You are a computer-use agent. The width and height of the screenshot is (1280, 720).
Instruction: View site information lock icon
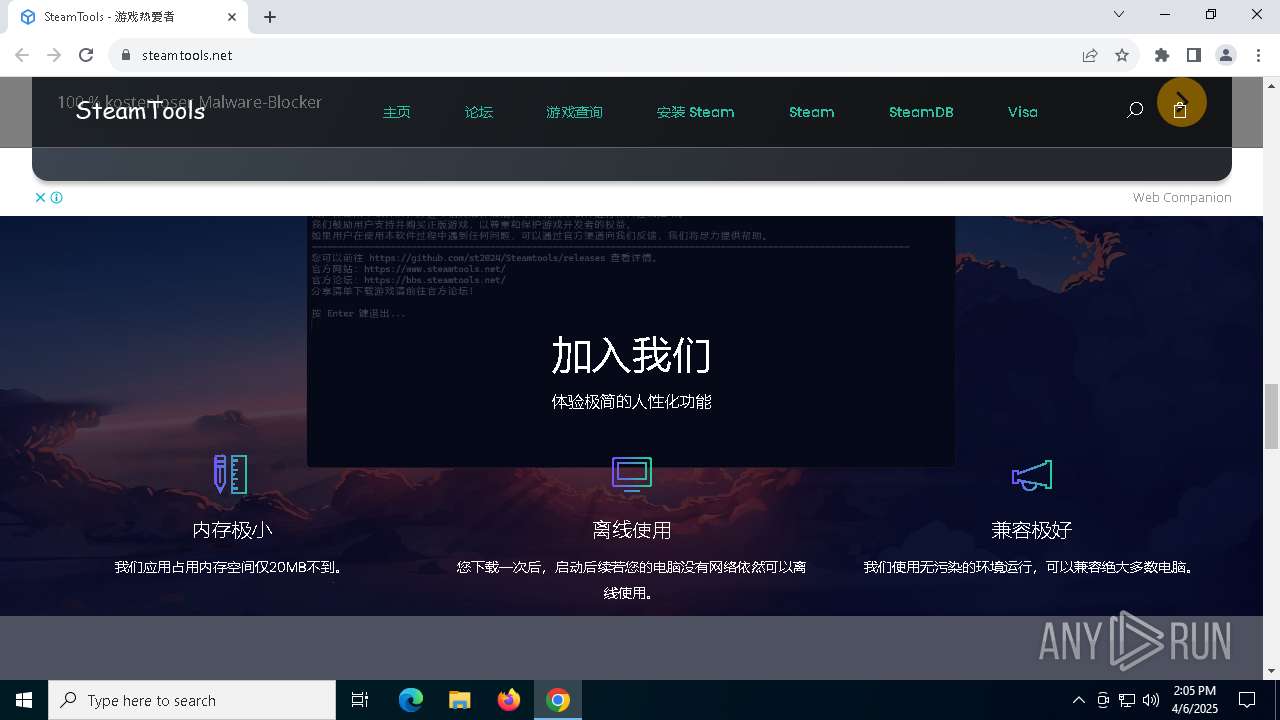coord(126,55)
